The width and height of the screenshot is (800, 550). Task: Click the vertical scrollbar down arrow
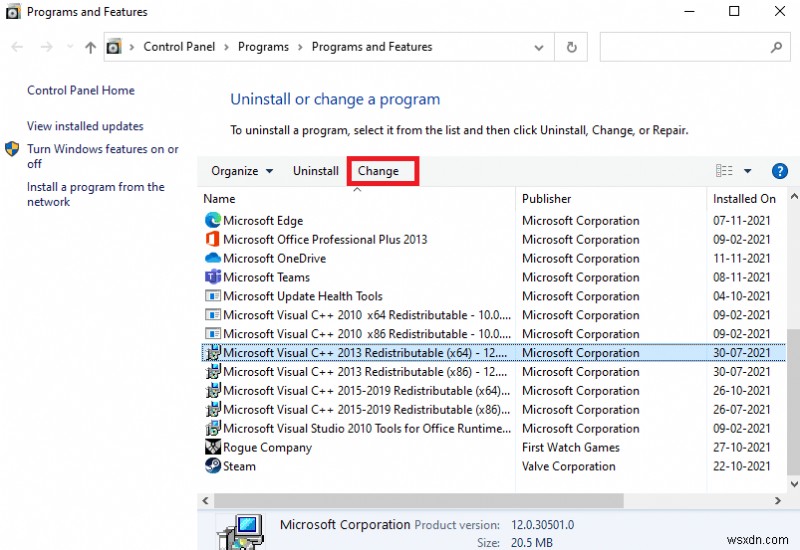[794, 483]
